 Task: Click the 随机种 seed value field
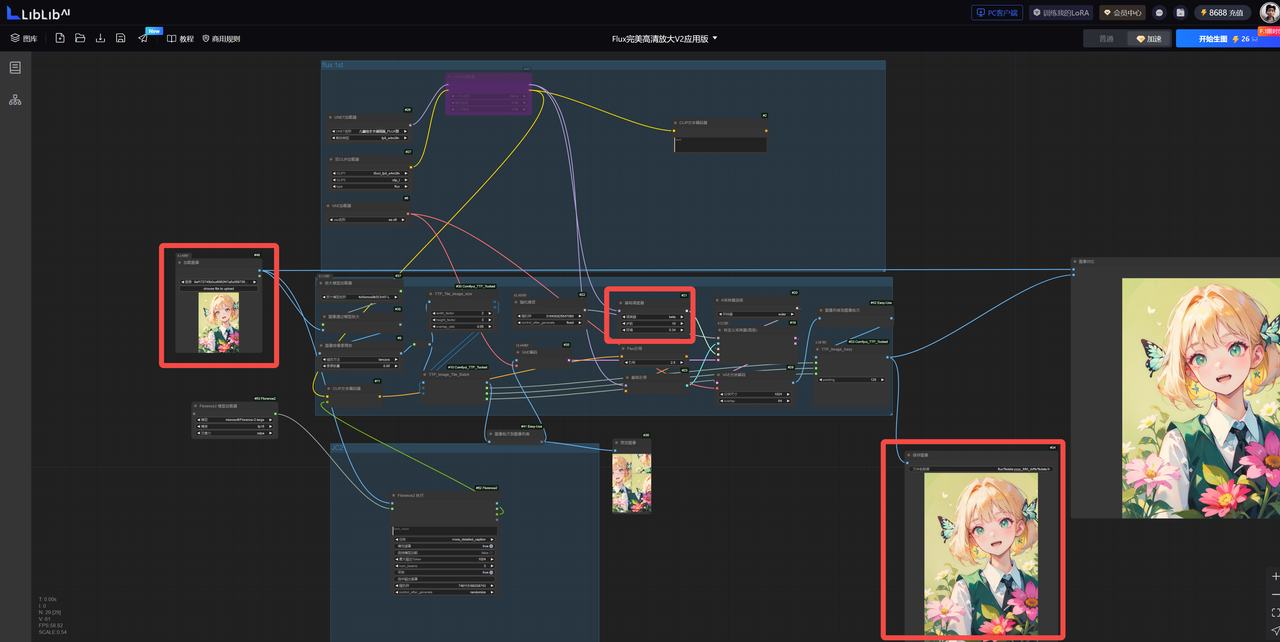[548, 316]
